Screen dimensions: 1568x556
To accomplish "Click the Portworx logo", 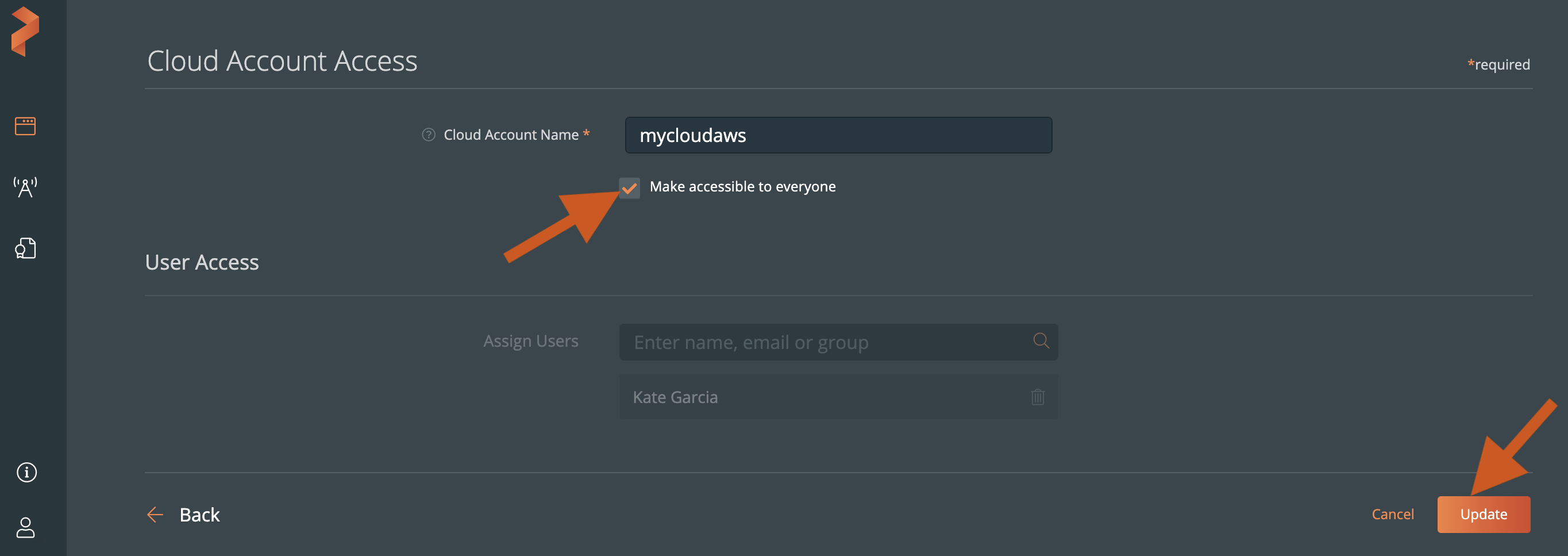I will [25, 32].
